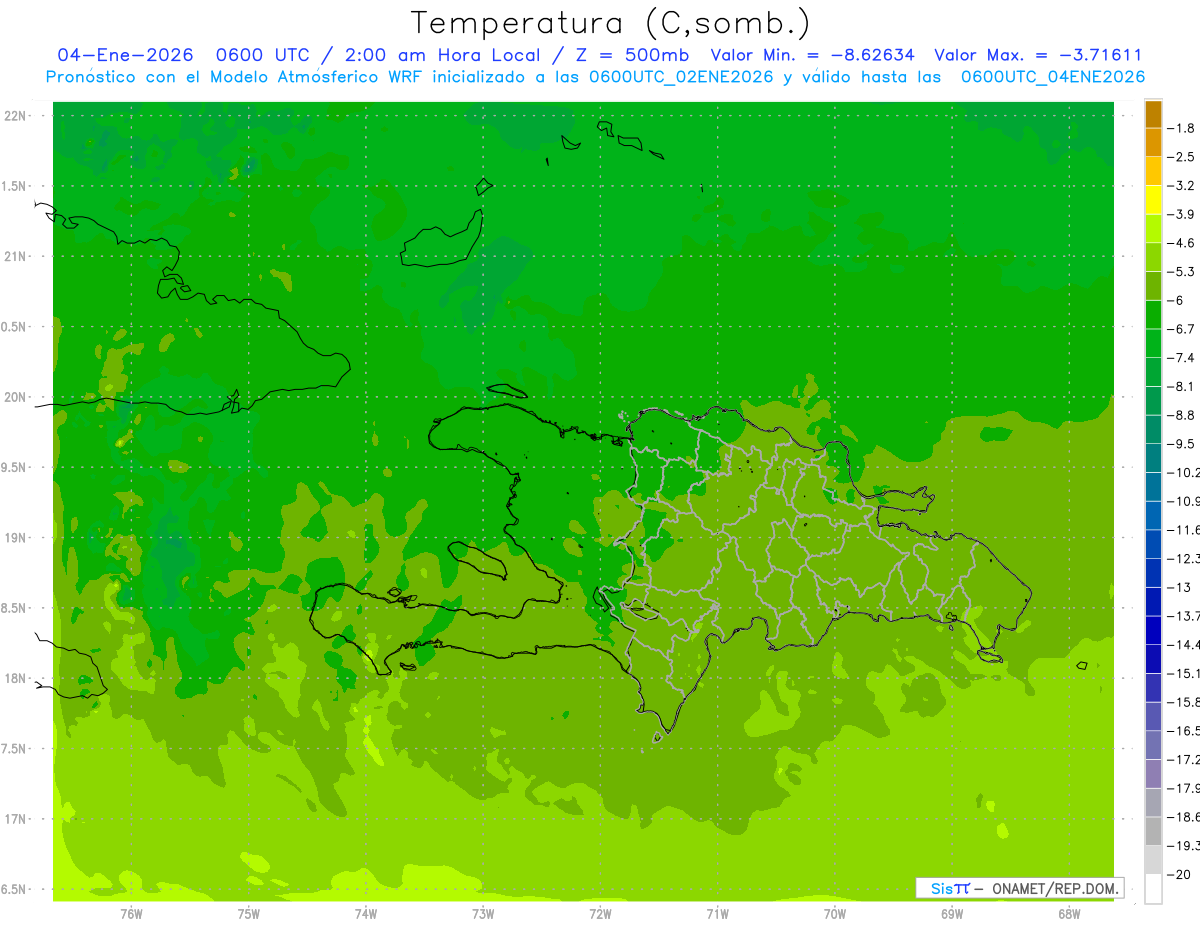Pick the purple swatch between -17.2 and -17.9

(1153, 774)
